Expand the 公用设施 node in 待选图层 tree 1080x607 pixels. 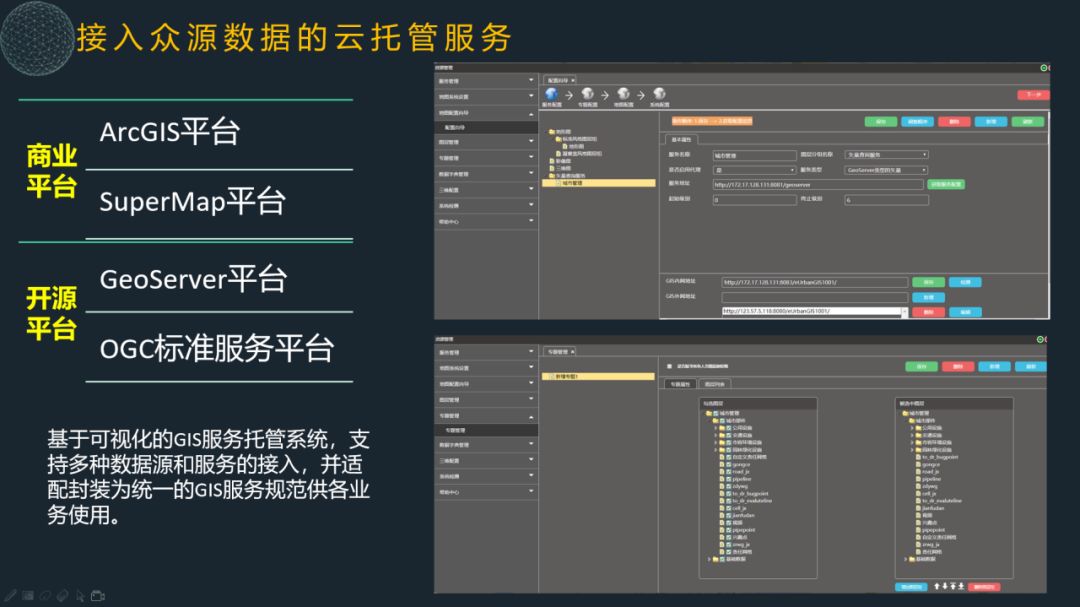(x=716, y=428)
